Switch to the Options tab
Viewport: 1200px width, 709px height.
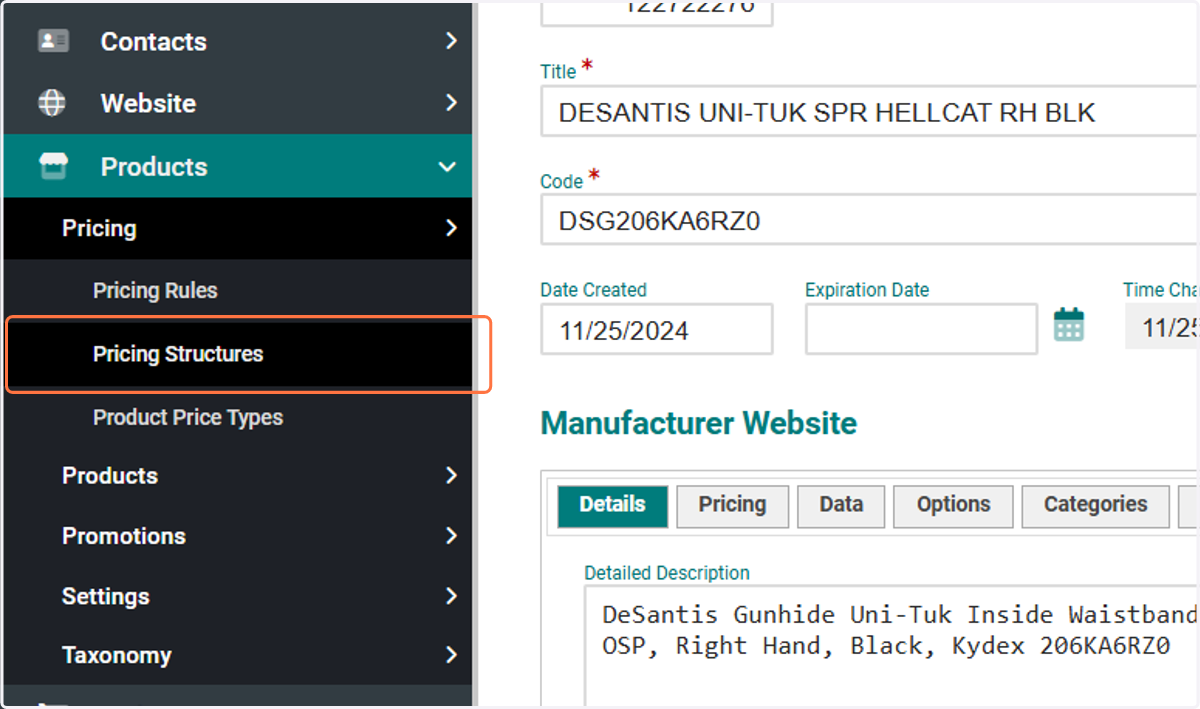tap(953, 505)
